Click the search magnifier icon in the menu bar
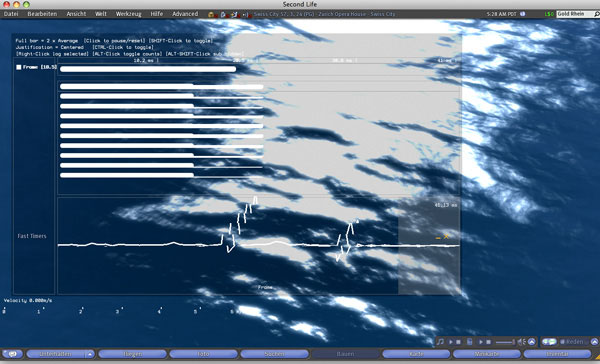This screenshot has width=600, height=364. pos(596,14)
